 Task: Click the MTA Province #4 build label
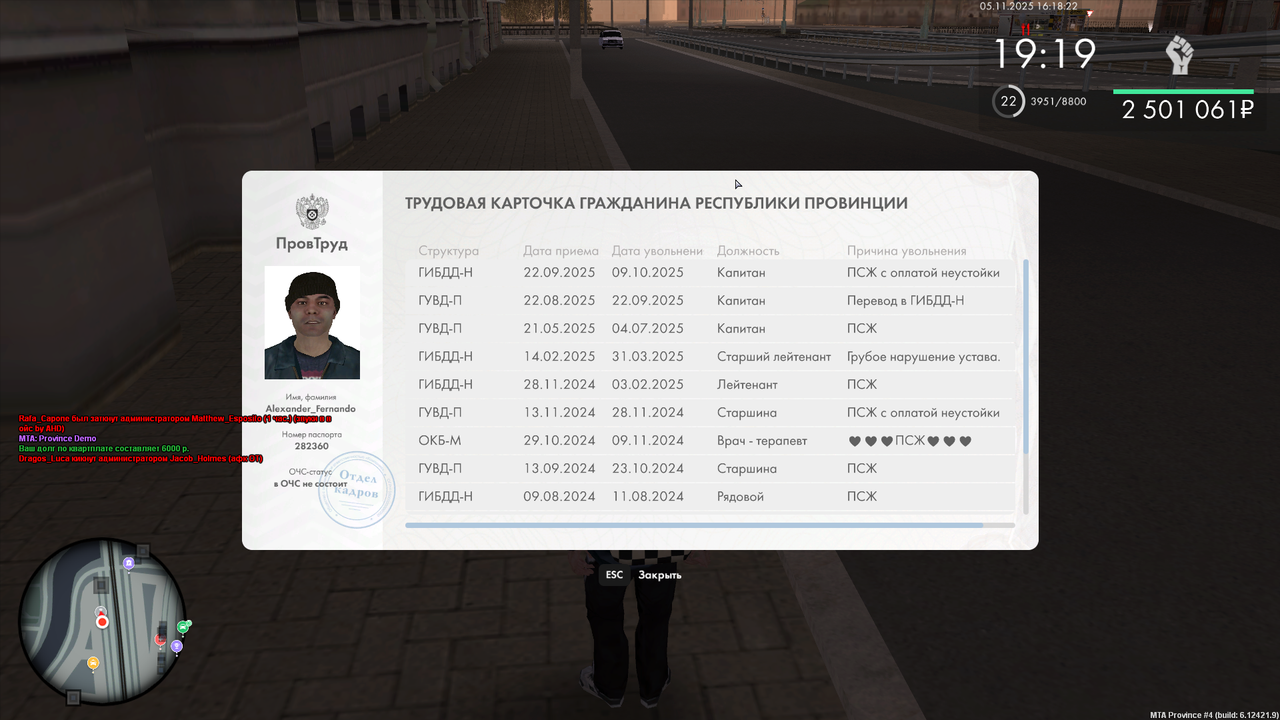click(1213, 715)
